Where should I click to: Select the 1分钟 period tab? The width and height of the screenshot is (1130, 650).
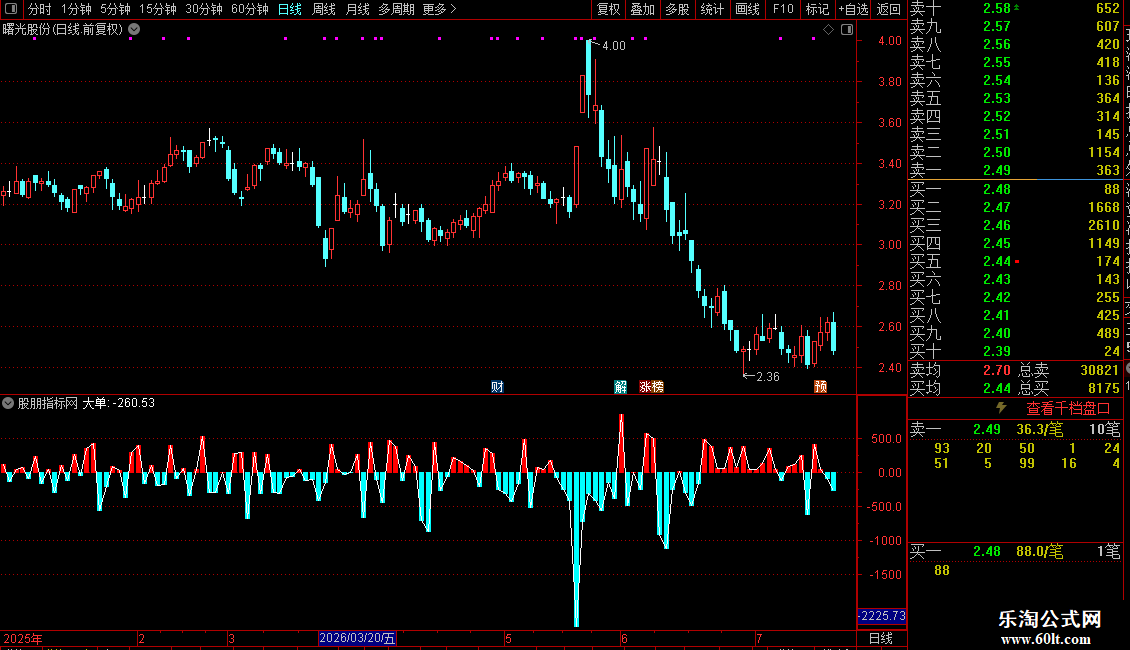point(76,9)
